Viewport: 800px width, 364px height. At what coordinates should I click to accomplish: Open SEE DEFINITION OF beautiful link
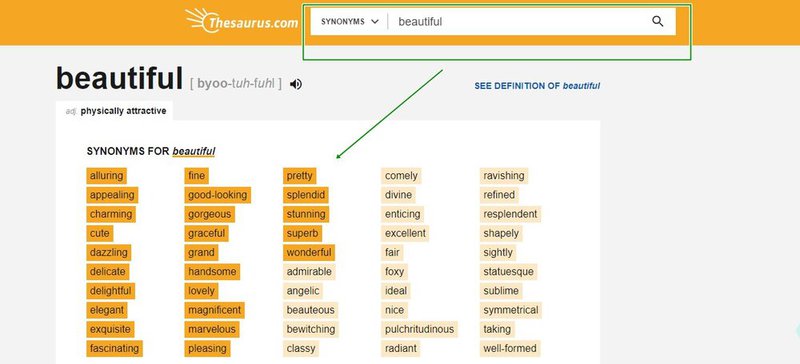[x=537, y=86]
